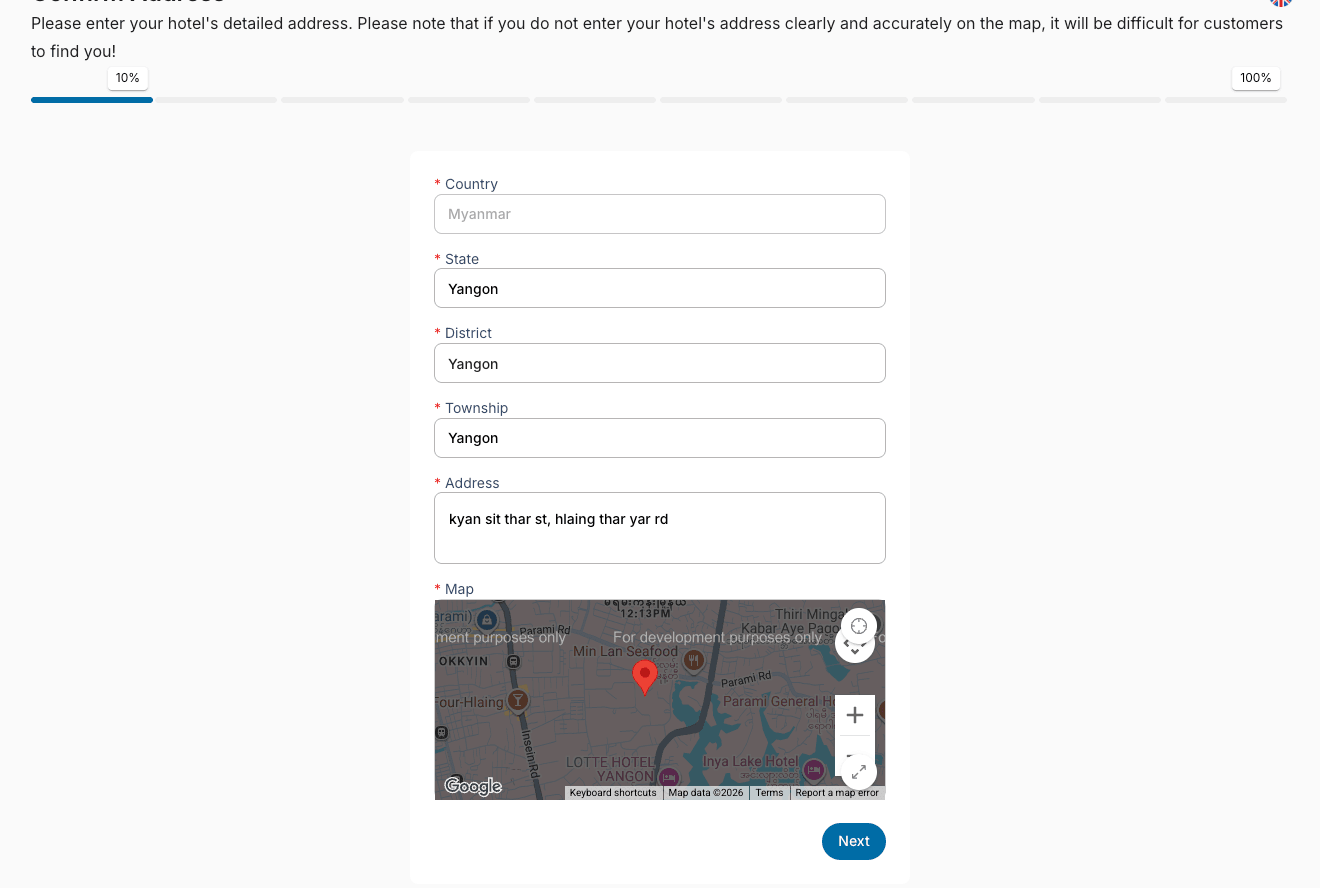Select the language flag icon
Screen dimensions: 1320x888
point(1281,3)
